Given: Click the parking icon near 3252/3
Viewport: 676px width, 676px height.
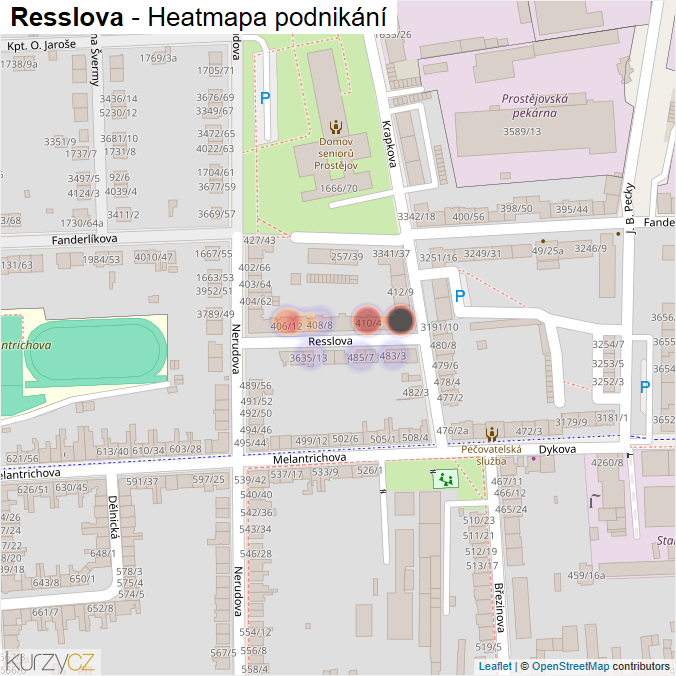Looking at the screenshot, I should pos(645,387).
